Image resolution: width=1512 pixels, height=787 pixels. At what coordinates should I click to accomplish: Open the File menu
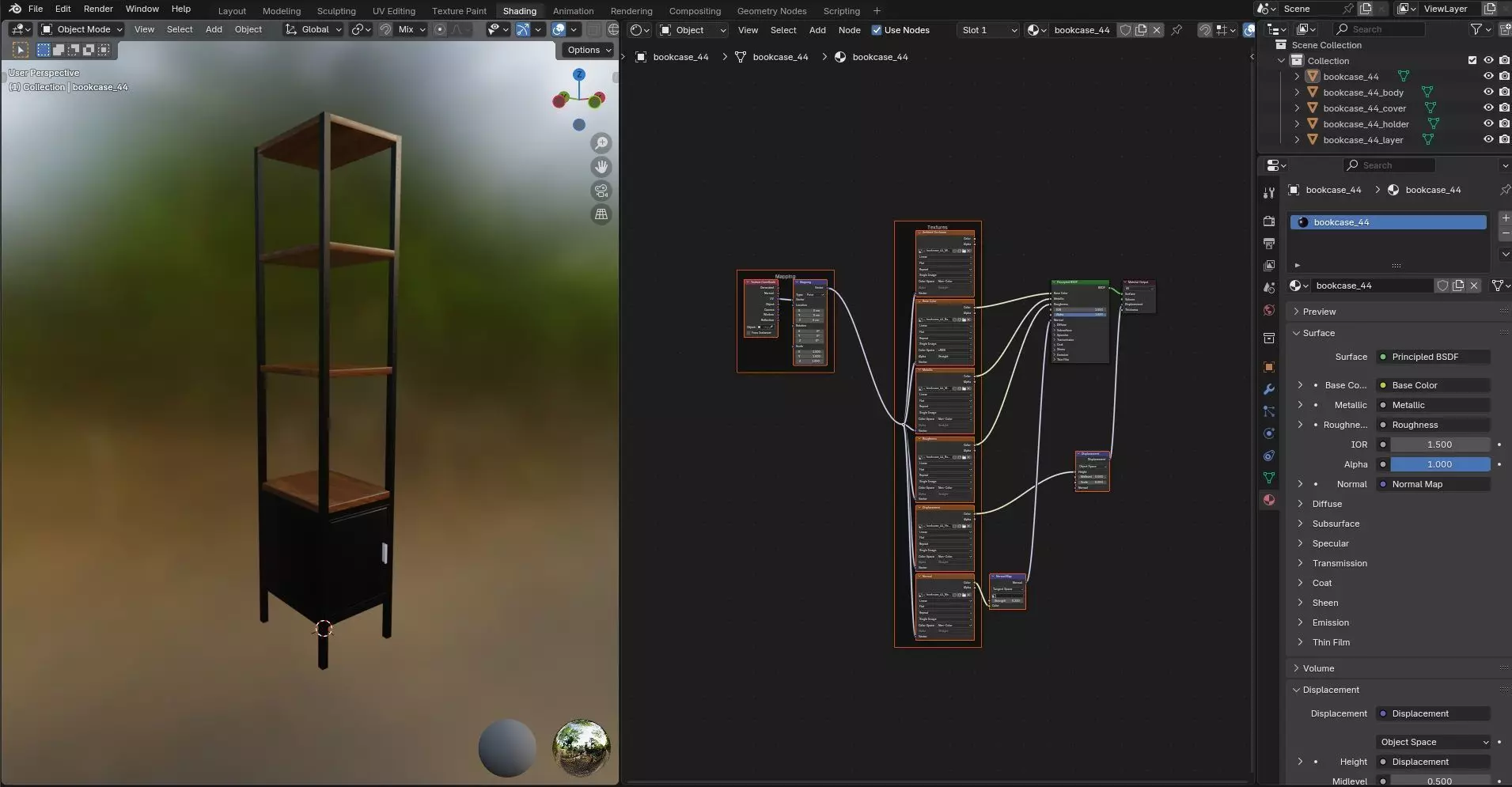pos(36,9)
